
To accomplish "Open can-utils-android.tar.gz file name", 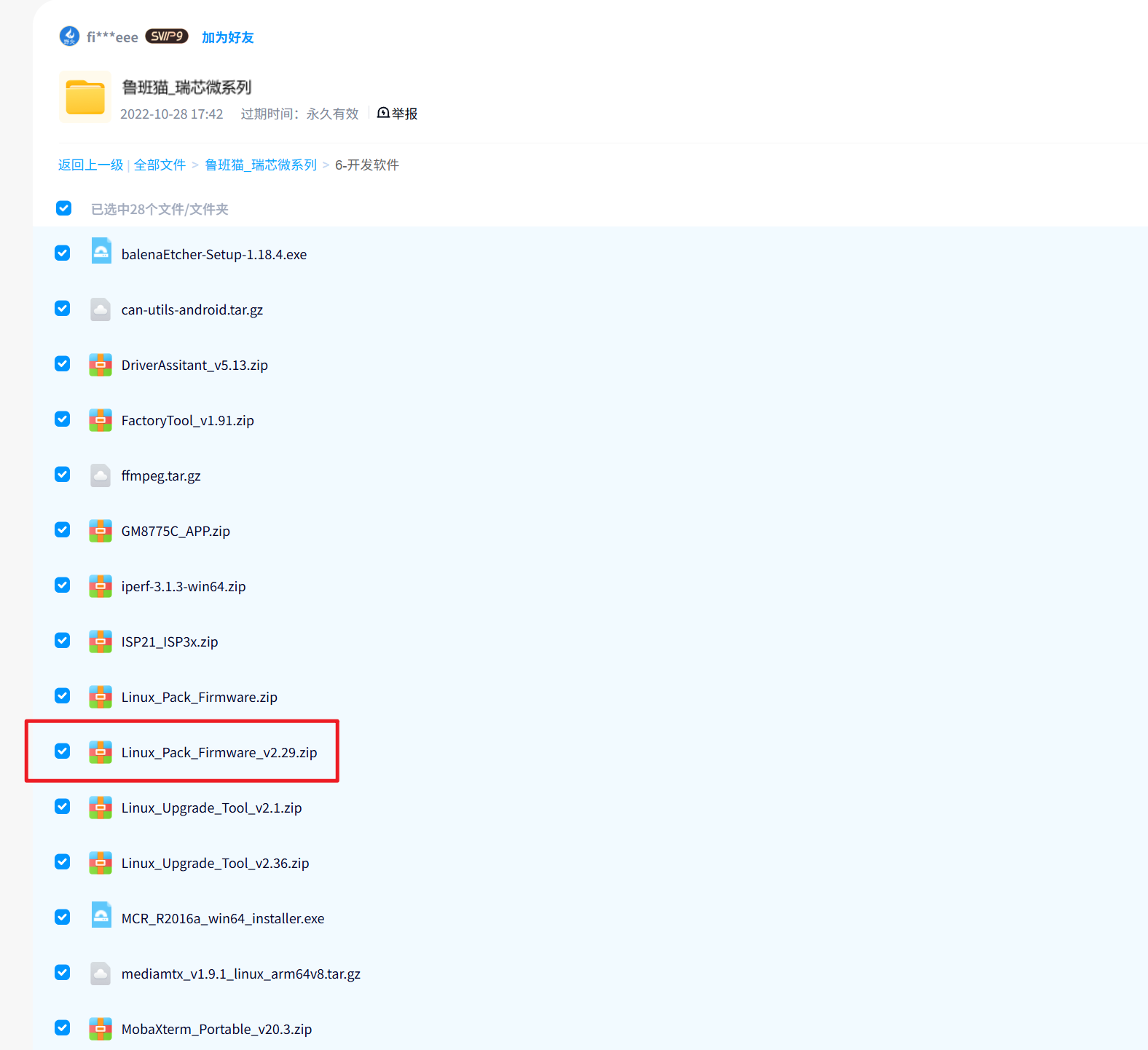I will 192,309.
